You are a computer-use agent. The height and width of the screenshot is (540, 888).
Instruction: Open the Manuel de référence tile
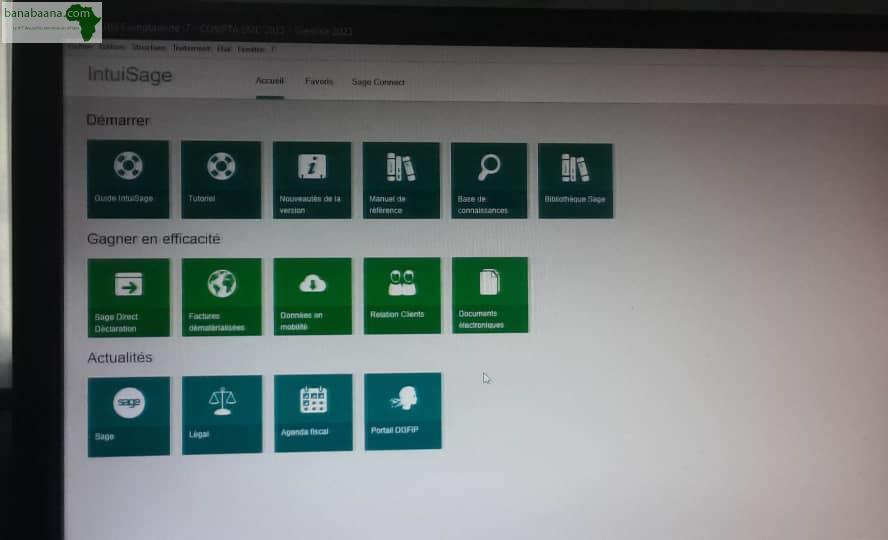tap(401, 181)
